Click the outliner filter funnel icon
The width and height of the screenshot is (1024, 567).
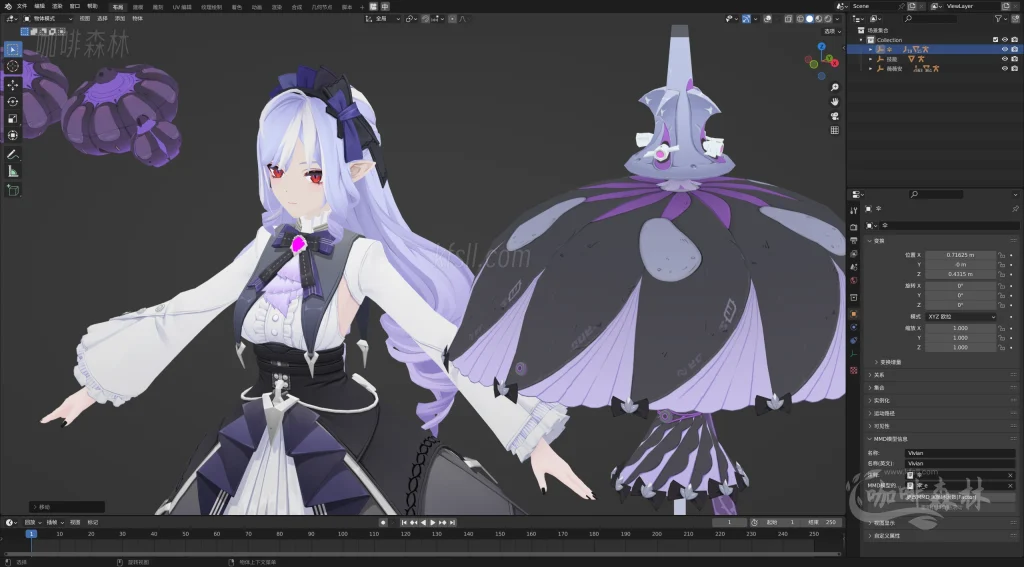click(x=999, y=19)
